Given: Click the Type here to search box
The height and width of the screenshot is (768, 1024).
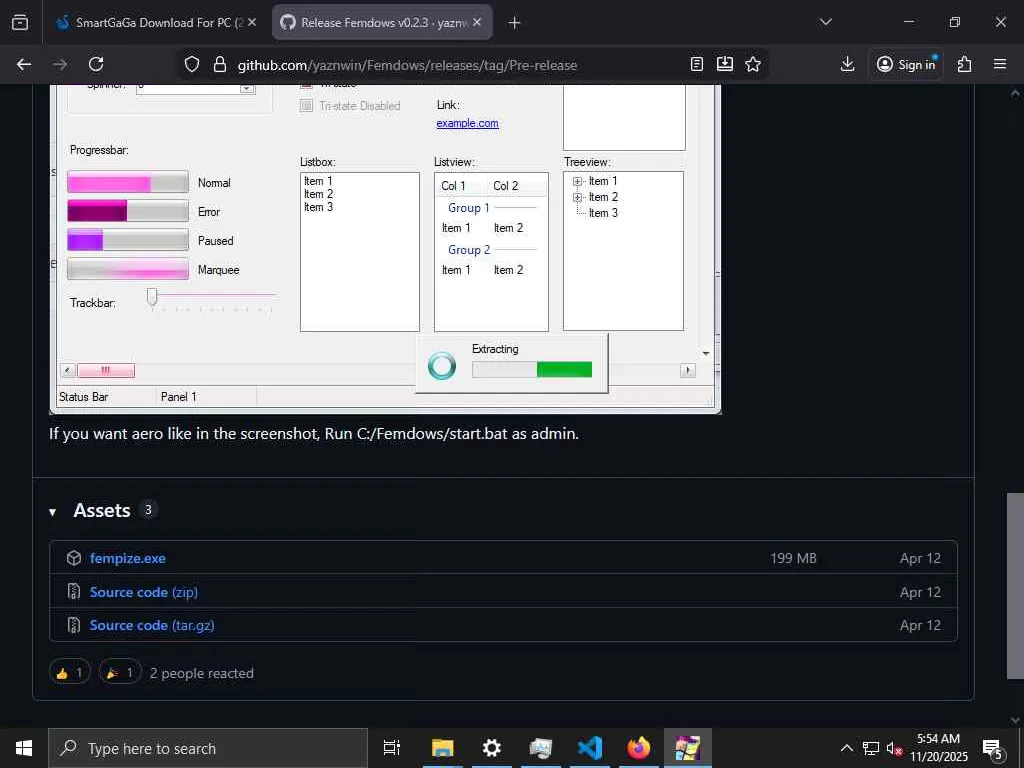Looking at the screenshot, I should 208,748.
